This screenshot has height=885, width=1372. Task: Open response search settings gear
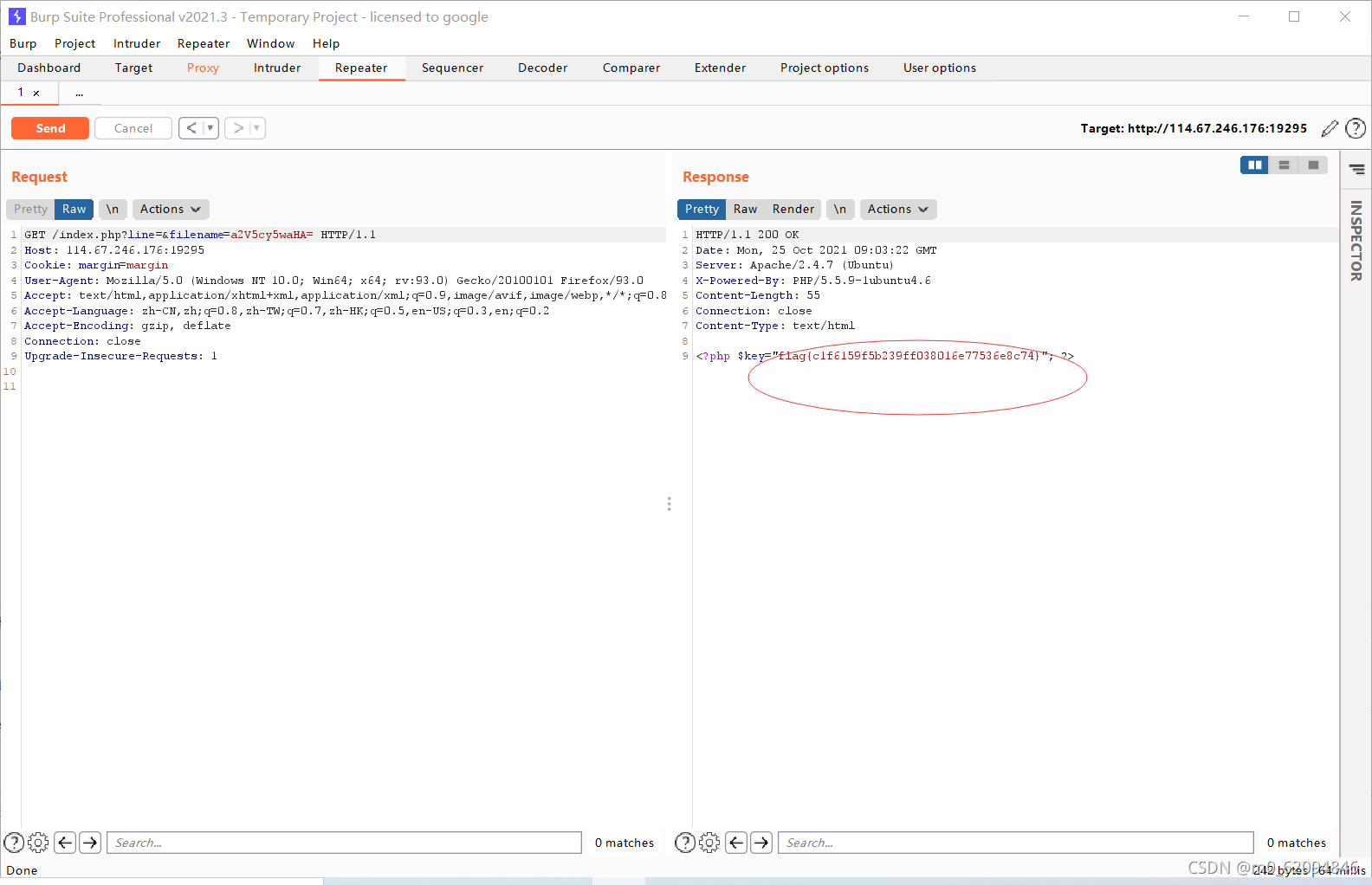click(x=709, y=842)
